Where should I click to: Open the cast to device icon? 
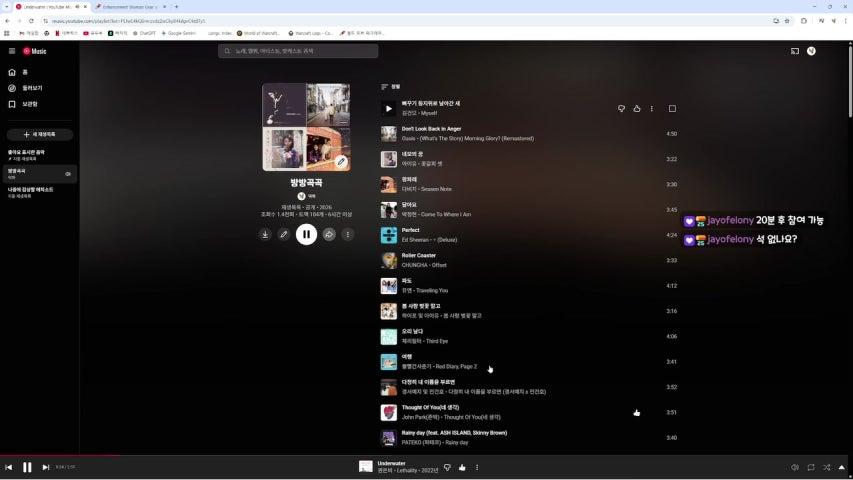(795, 51)
